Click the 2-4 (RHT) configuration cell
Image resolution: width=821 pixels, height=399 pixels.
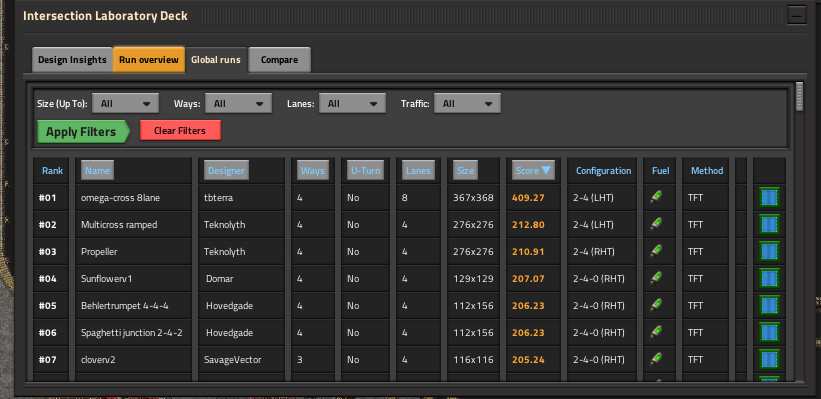(x=602, y=251)
